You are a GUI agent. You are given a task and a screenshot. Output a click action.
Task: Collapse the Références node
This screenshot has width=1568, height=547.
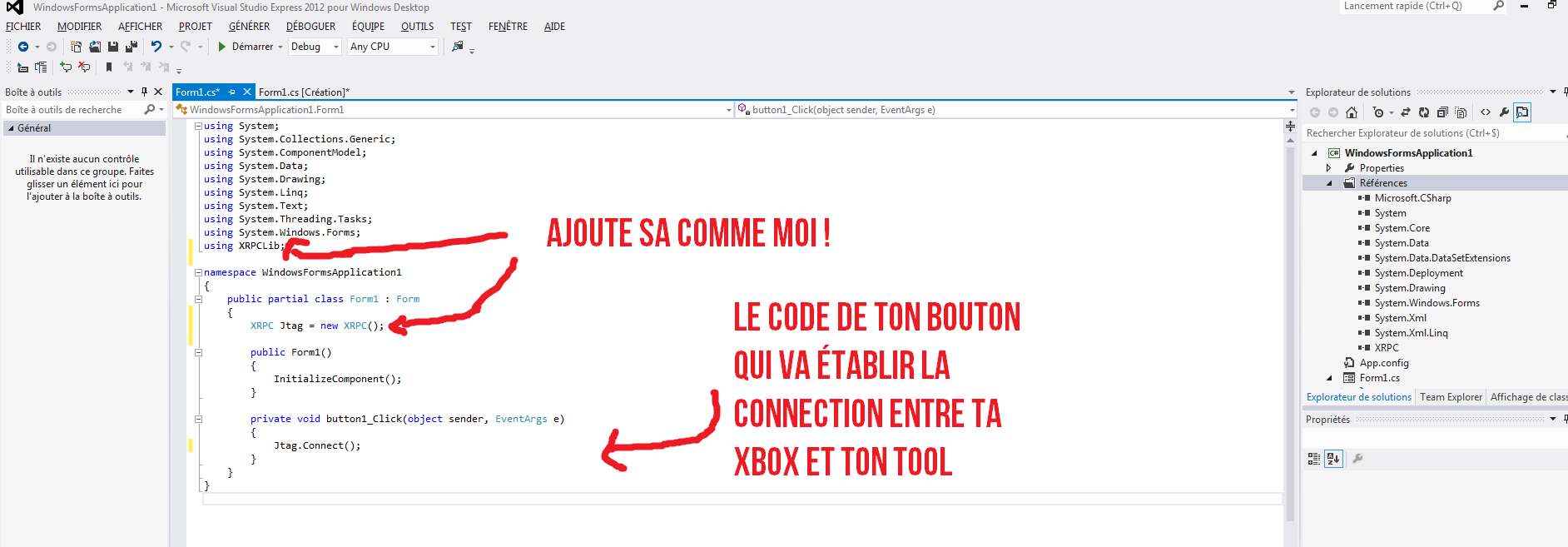[x=1329, y=183]
